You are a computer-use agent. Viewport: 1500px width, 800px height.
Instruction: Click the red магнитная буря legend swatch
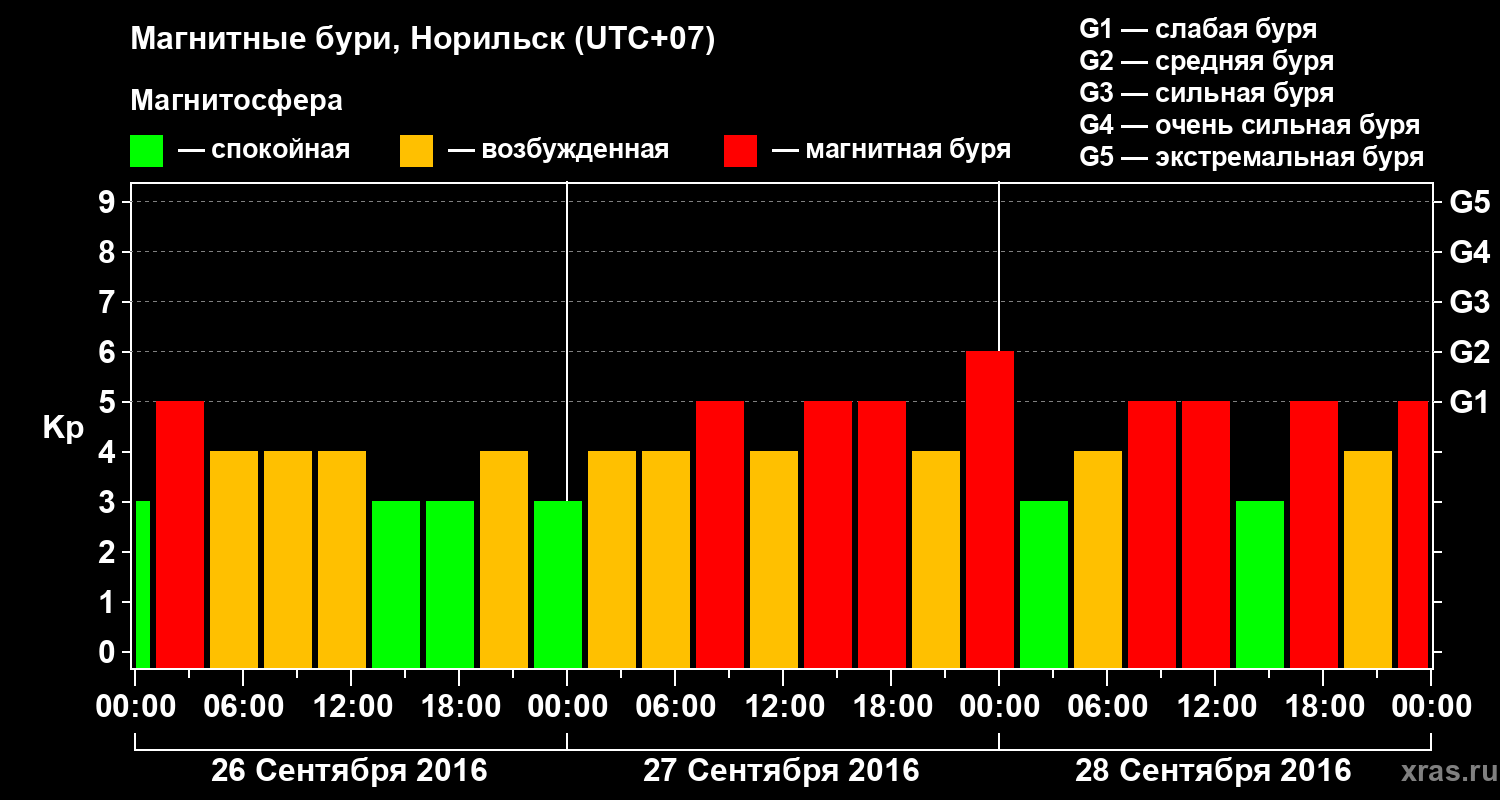(x=740, y=151)
